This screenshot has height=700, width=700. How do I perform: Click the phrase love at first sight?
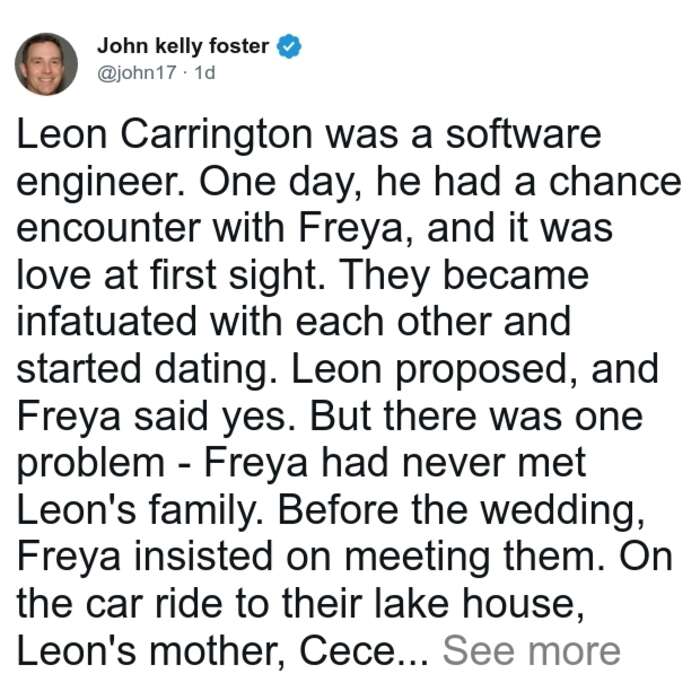(167, 275)
